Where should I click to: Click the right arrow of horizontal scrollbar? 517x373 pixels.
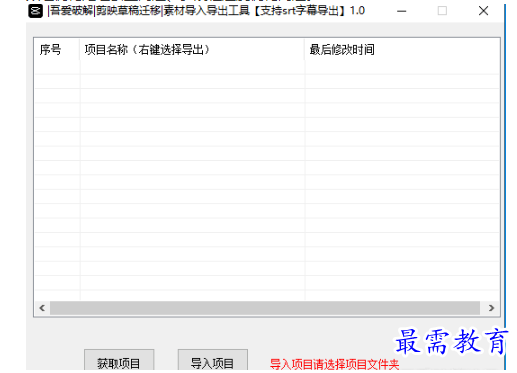[x=491, y=308]
